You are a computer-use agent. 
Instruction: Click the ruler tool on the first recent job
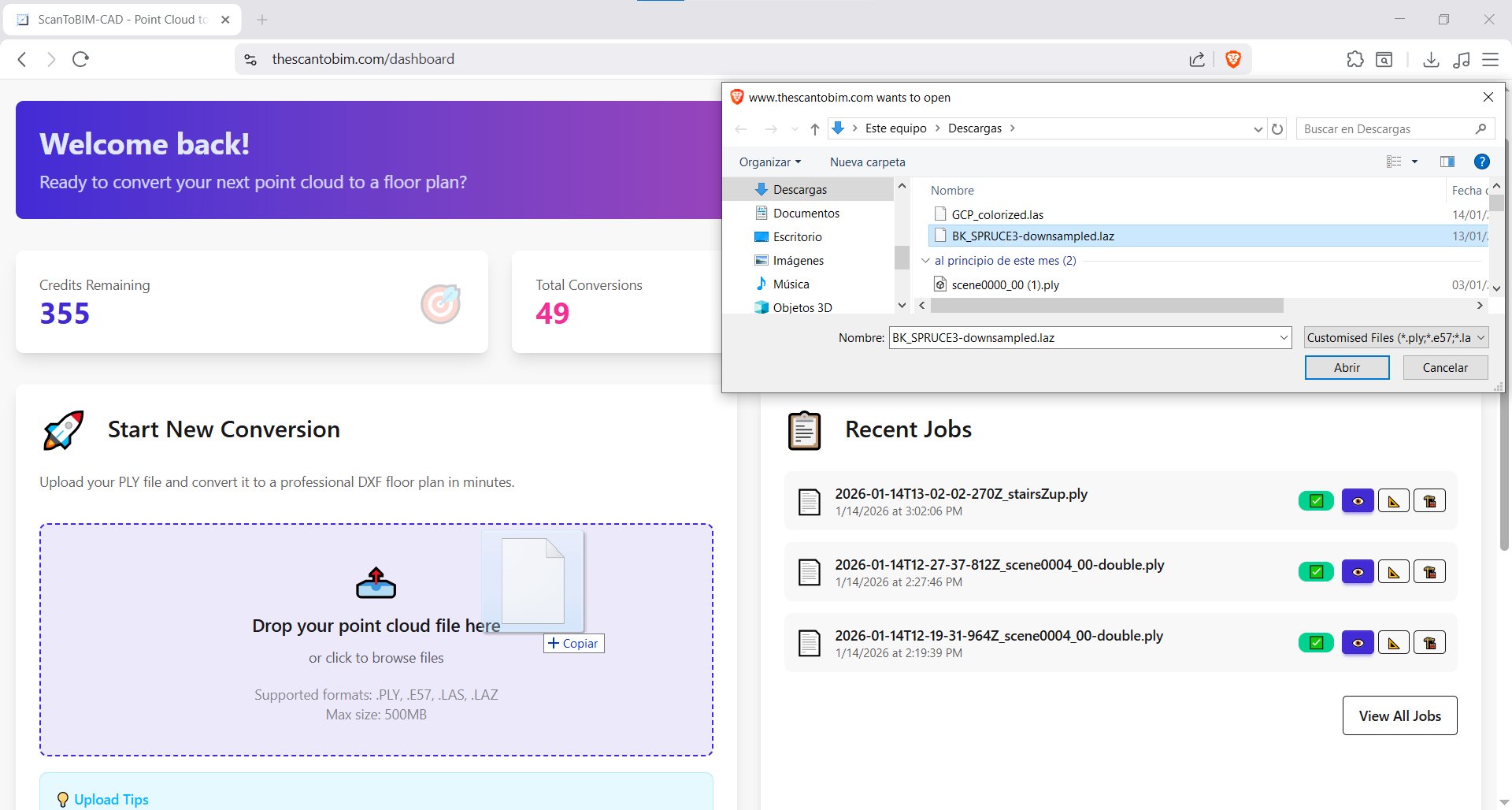pos(1393,500)
